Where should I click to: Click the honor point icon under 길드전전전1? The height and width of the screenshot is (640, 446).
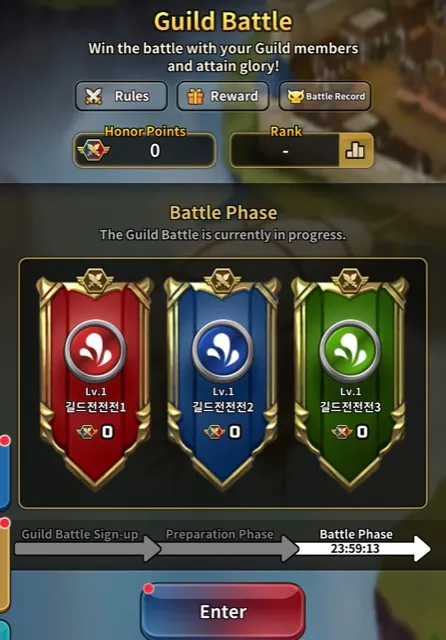coord(87,431)
